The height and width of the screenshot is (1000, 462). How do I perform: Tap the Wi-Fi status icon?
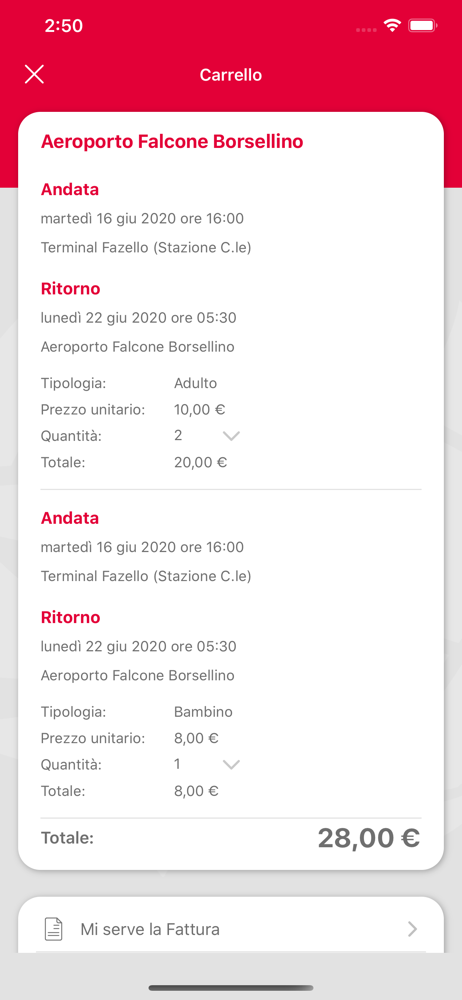click(392, 26)
